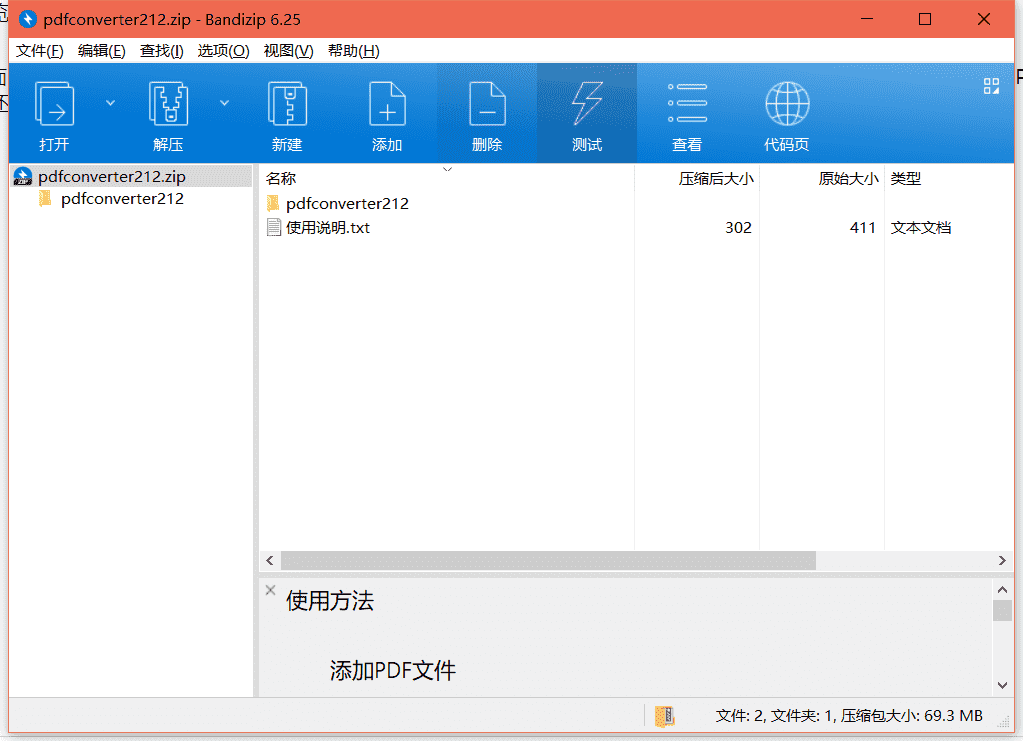The image size is (1023, 741).
Task: Minimize the Bandizip window
Action: click(x=866, y=20)
